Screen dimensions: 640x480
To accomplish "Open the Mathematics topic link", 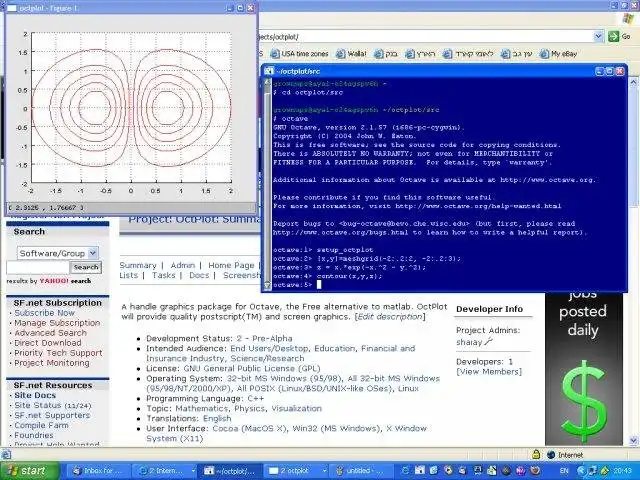I will pyautogui.click(x=202, y=409).
